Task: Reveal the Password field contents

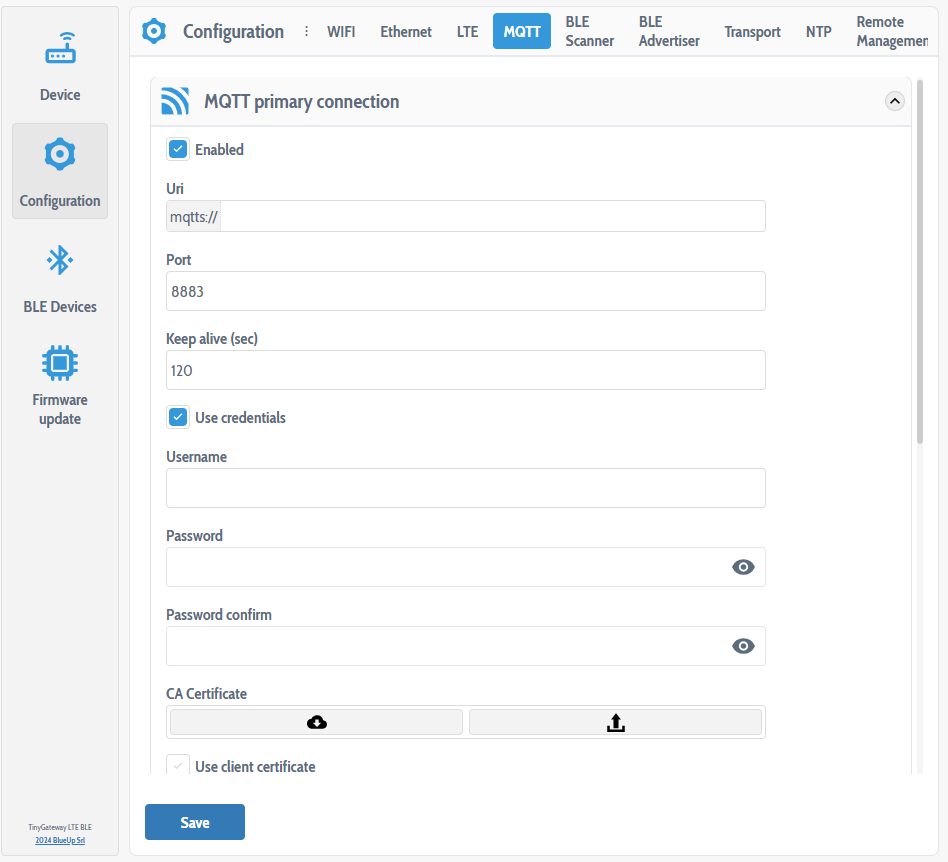Action: [x=743, y=566]
